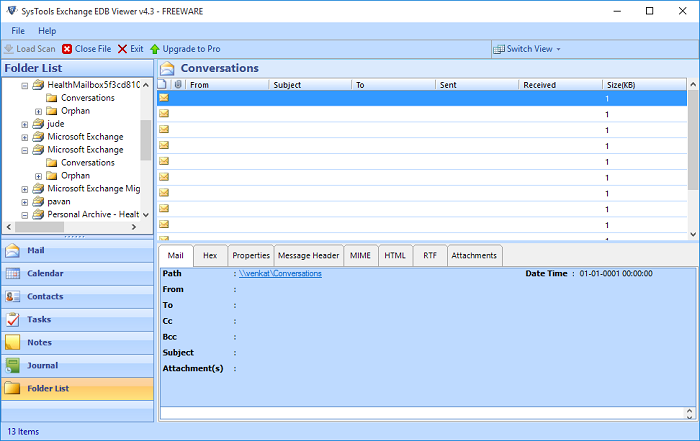700x441 pixels.
Task: Switch to the Hex tab
Action: tap(210, 255)
